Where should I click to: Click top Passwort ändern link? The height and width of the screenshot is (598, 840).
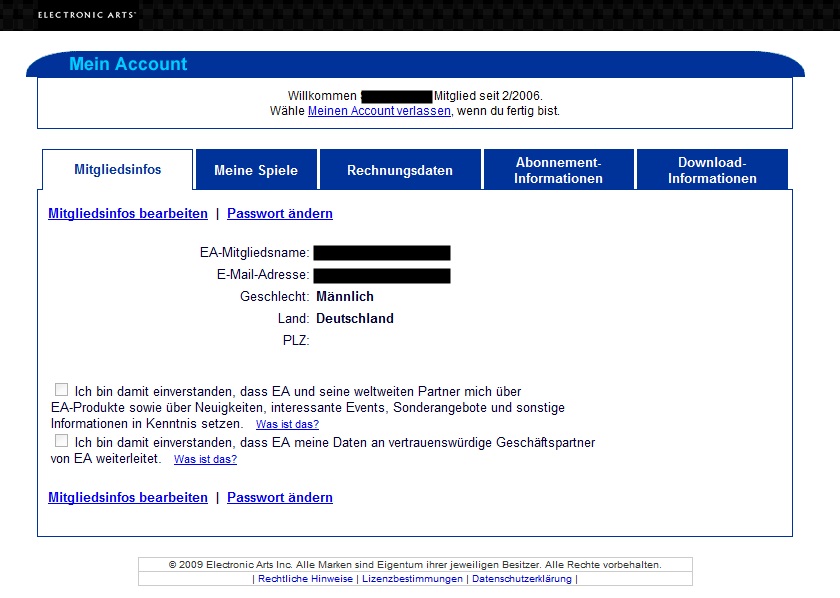280,213
